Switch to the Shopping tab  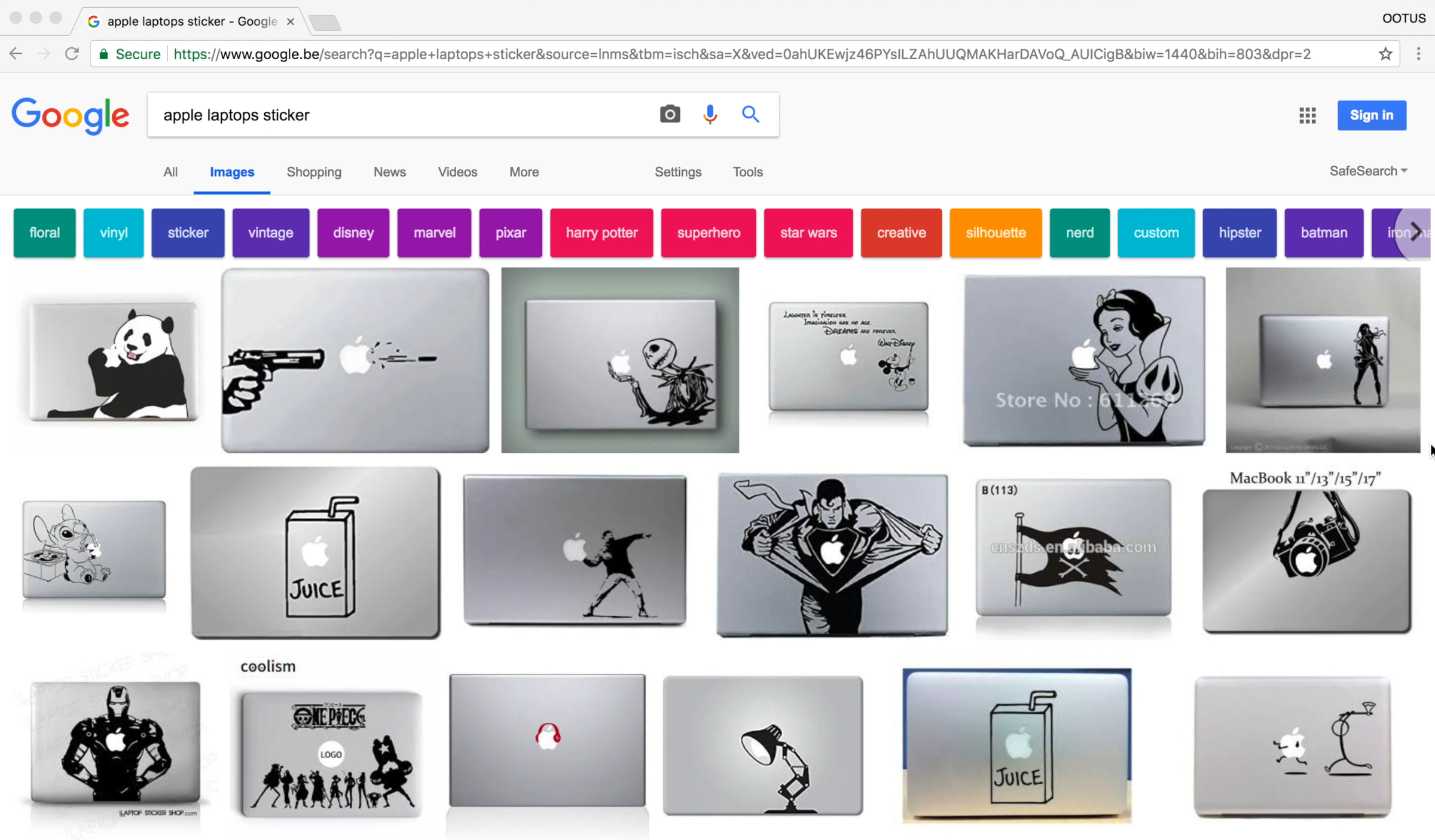(x=314, y=172)
